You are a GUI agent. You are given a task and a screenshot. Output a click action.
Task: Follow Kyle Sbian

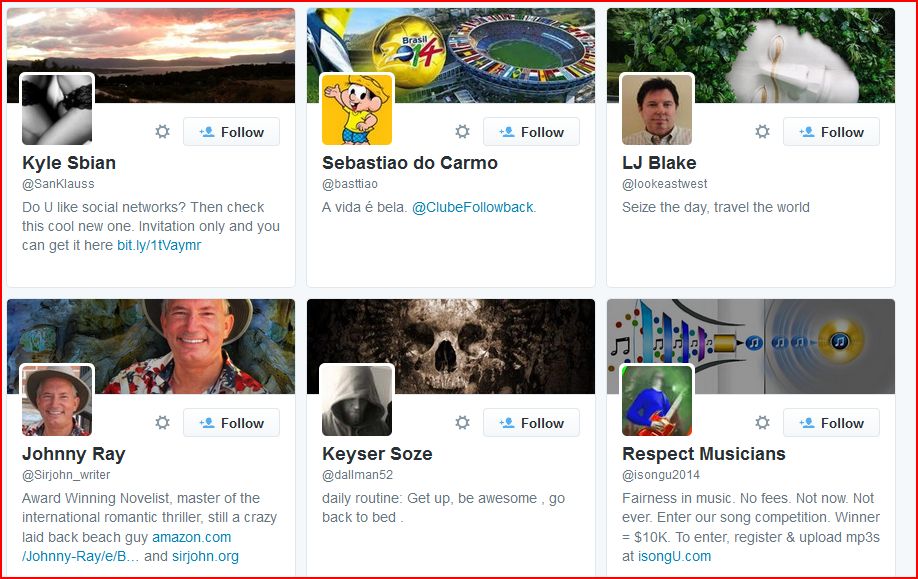coord(231,132)
